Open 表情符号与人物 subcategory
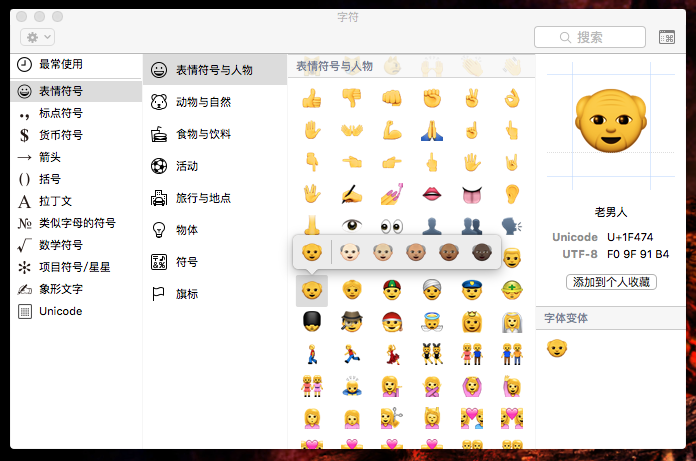Screen dimensions: 696x461 click(x=215, y=70)
